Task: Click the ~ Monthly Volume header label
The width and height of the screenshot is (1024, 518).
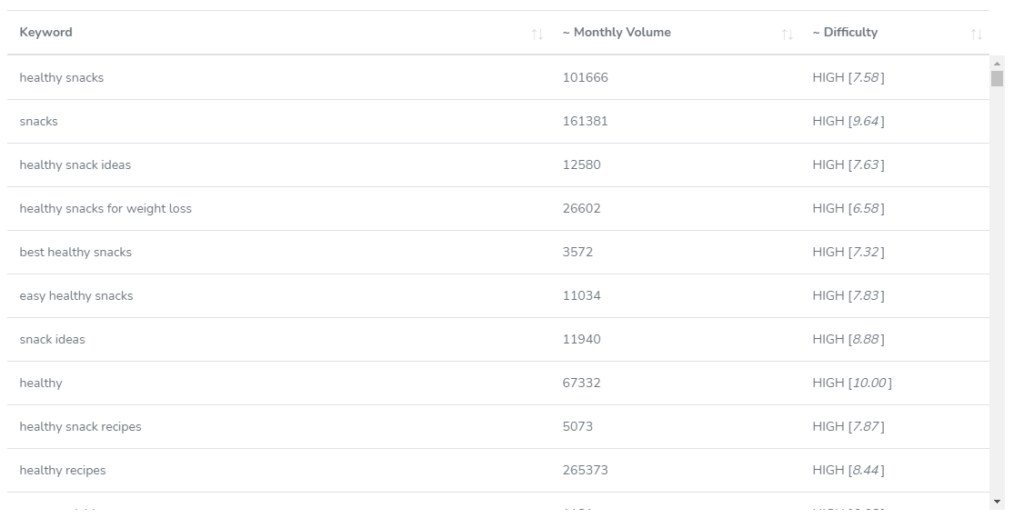Action: tap(616, 32)
